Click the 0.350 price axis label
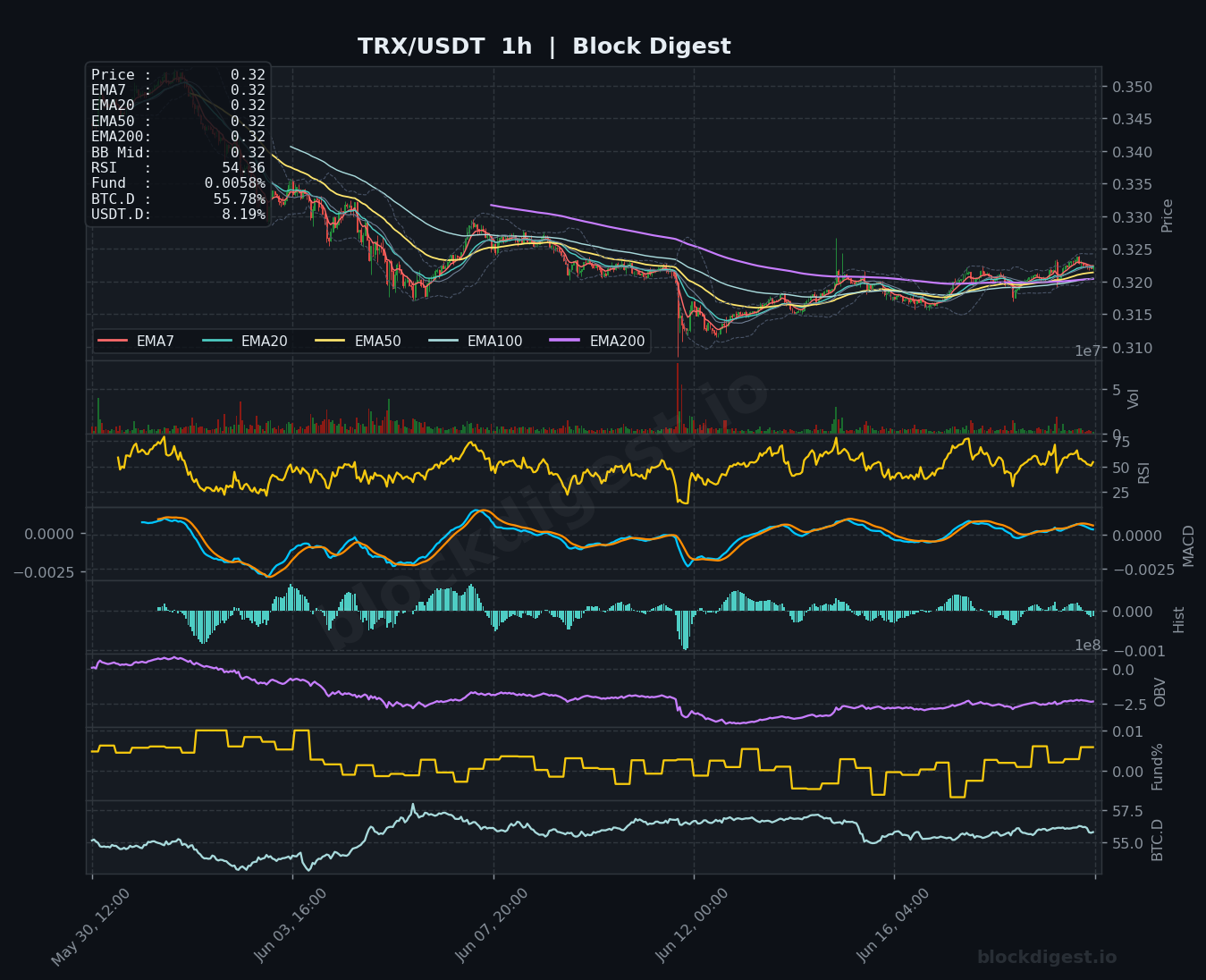This screenshot has height=980, width=1206. click(1132, 88)
